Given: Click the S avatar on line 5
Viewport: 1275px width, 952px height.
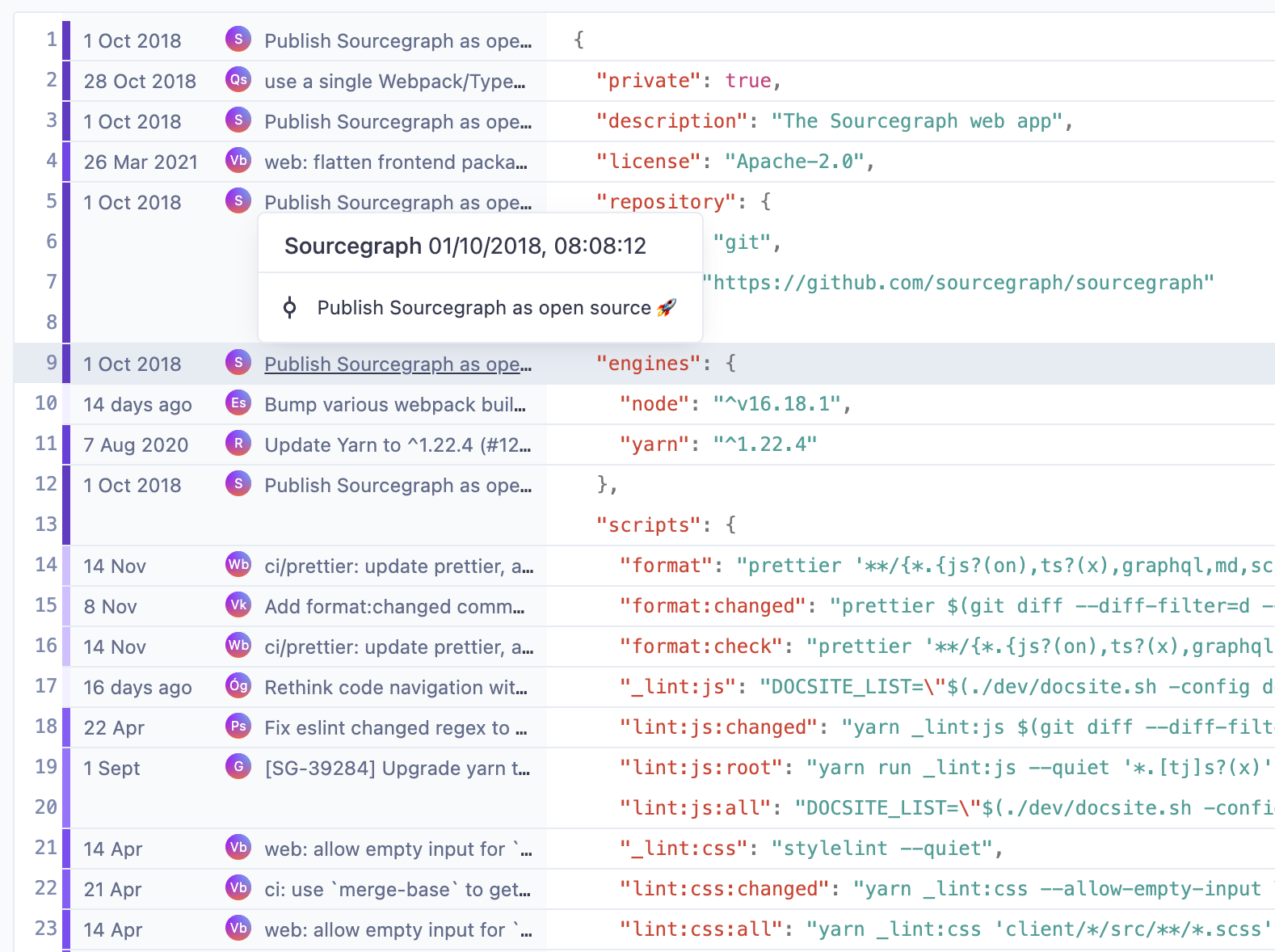Looking at the screenshot, I should pos(238,200).
